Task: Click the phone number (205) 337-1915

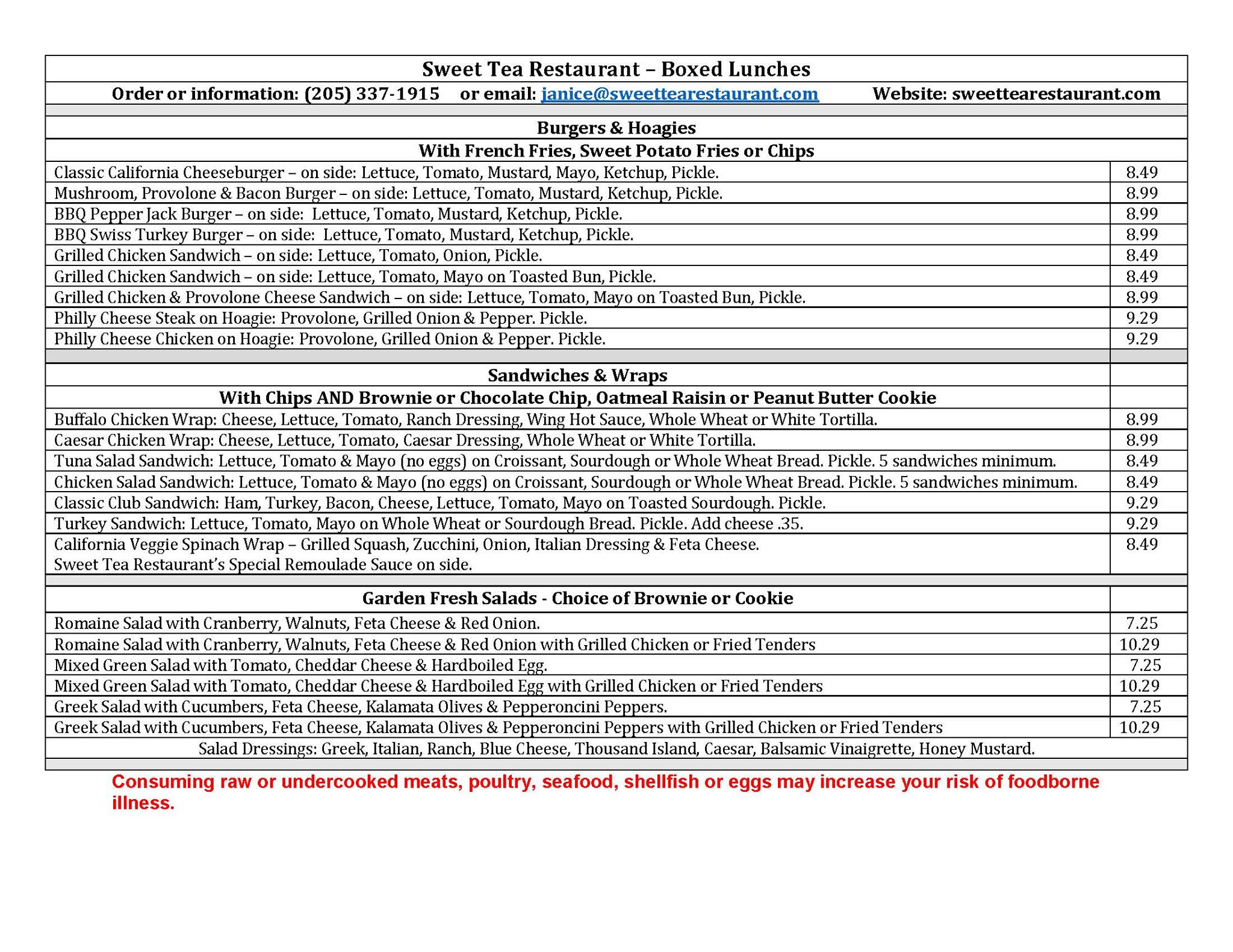Action: (x=371, y=94)
